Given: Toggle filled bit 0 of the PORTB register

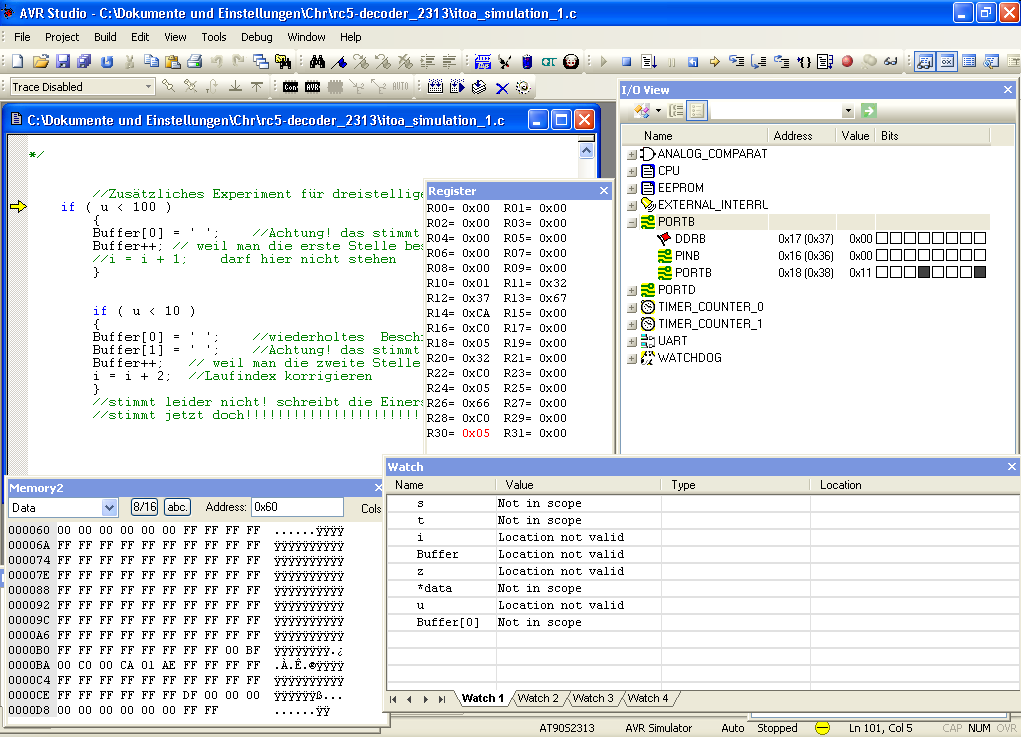Looking at the screenshot, I should click(x=980, y=272).
